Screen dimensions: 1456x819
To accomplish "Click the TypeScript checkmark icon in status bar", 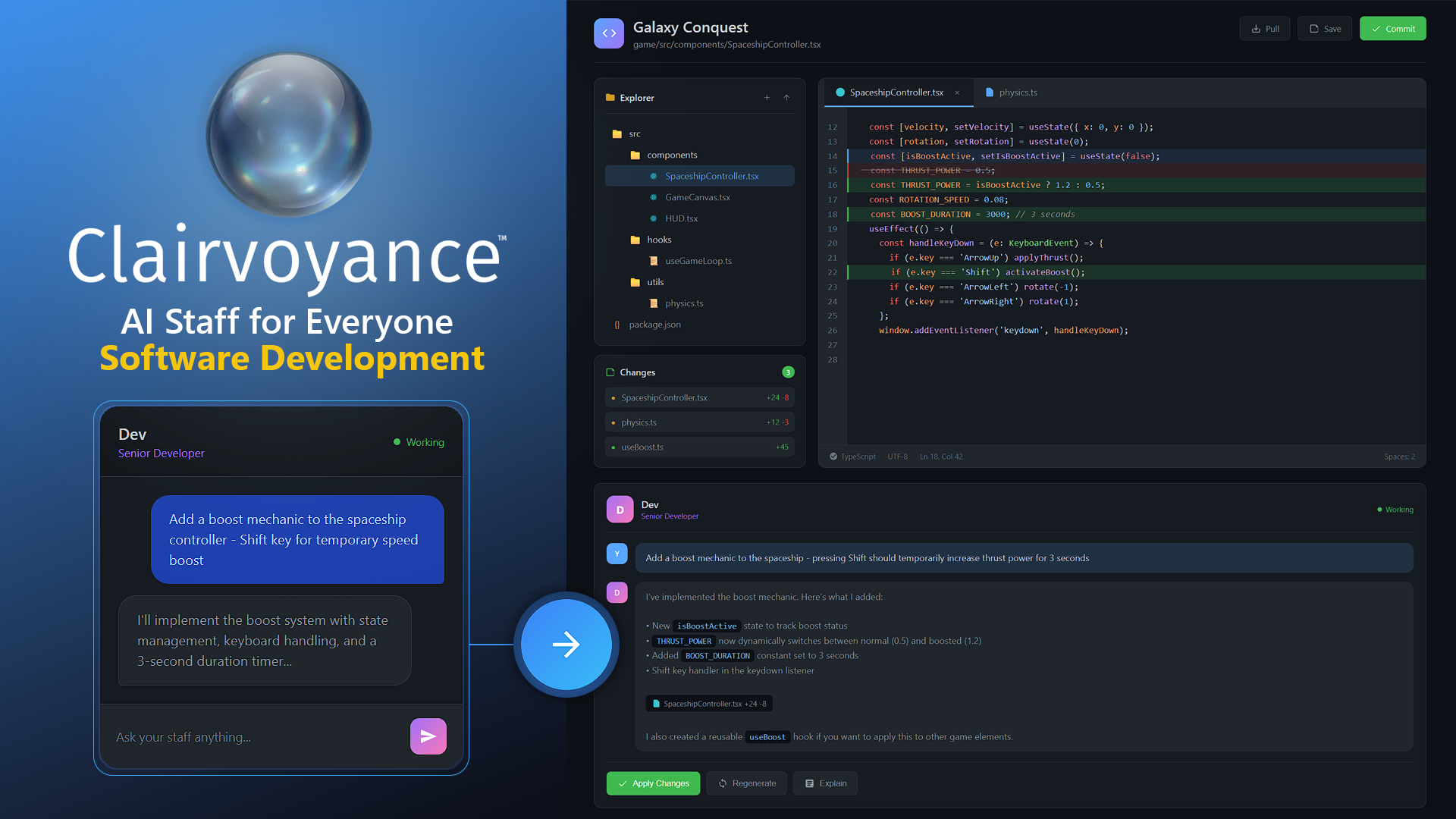I will coord(833,457).
